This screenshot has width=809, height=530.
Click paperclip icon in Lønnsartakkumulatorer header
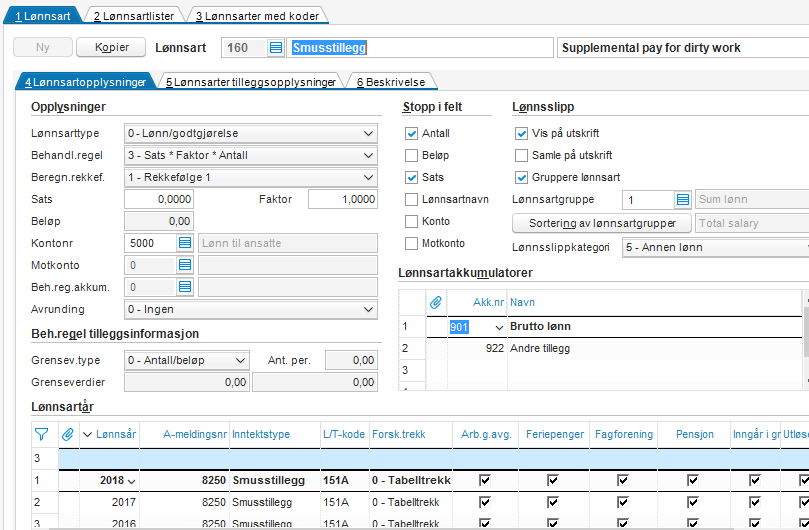pyautogui.click(x=436, y=302)
